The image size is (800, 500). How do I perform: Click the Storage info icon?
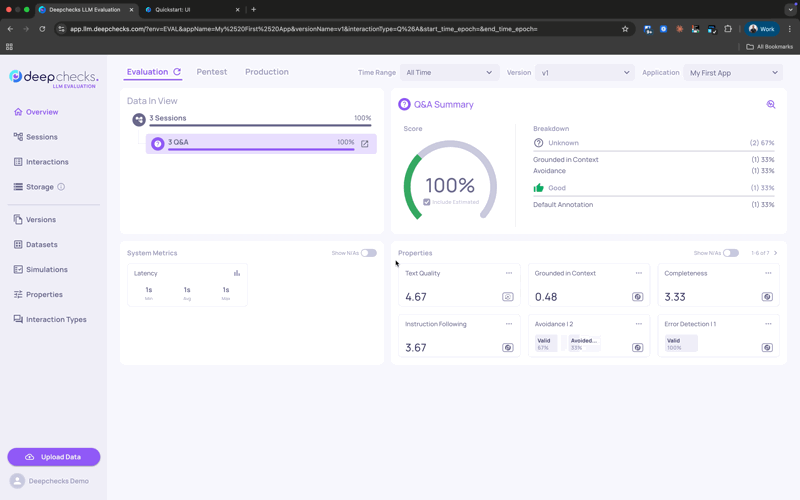(61, 187)
